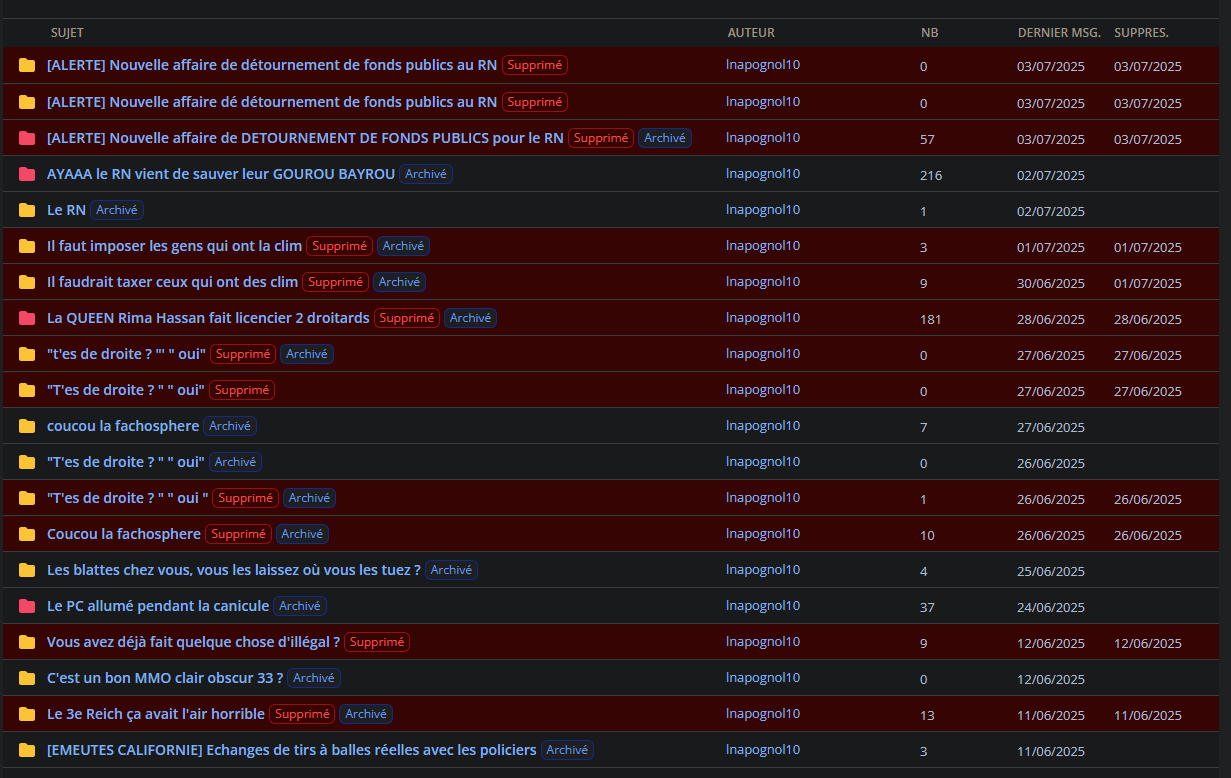Click Archivé badge on 'Il faudrait taxer ceux' topic
The height and width of the screenshot is (778, 1231).
[x=399, y=282]
